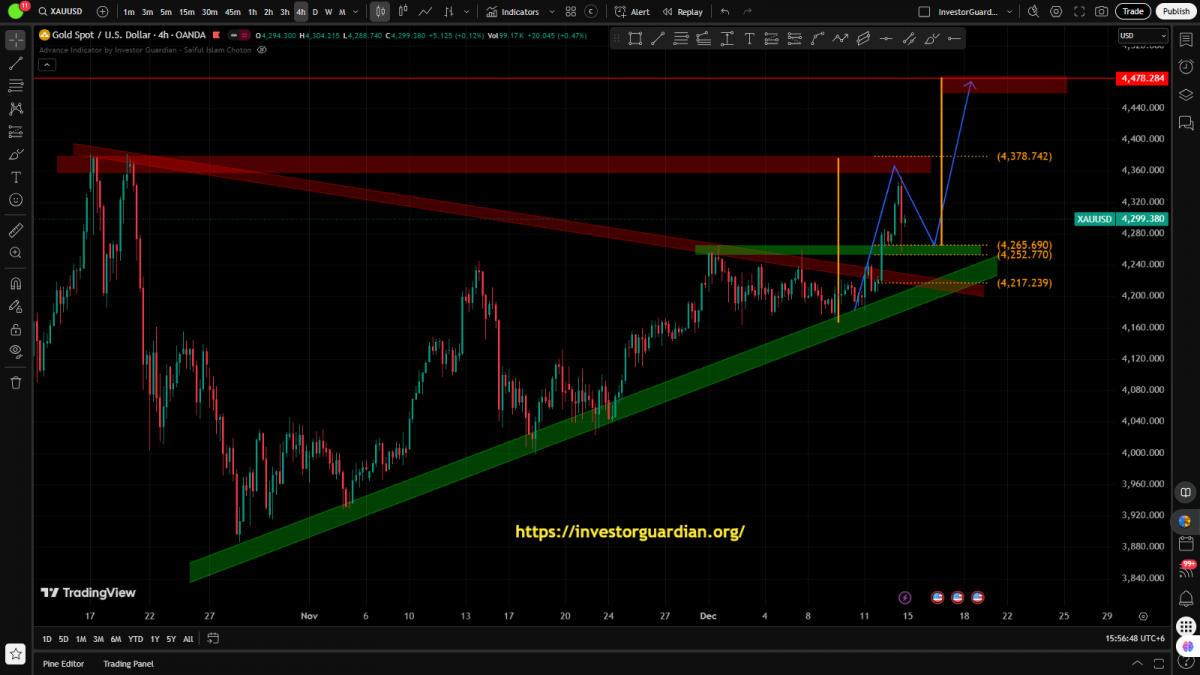The width and height of the screenshot is (1200, 675).
Task: Start Bar Replay mode
Action: click(x=682, y=12)
